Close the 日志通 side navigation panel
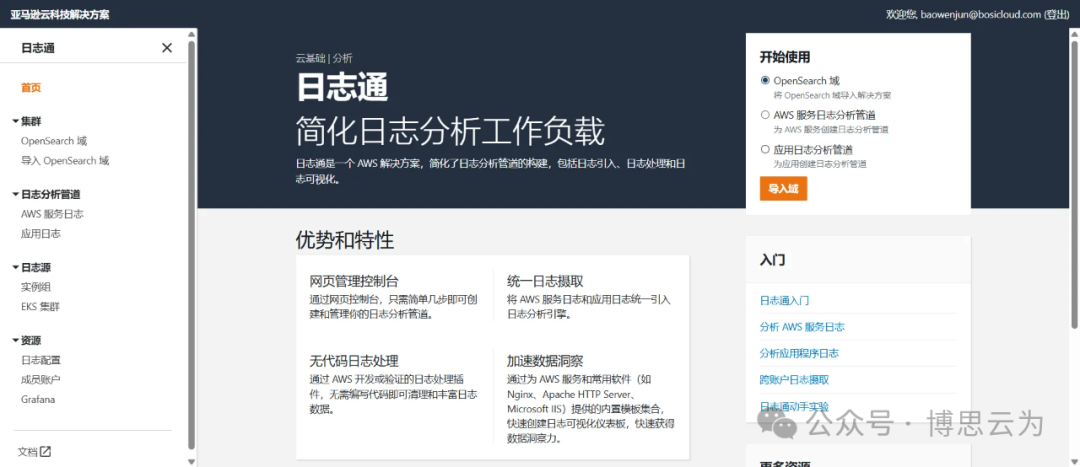Viewport: 1080px width, 467px height. coord(167,48)
